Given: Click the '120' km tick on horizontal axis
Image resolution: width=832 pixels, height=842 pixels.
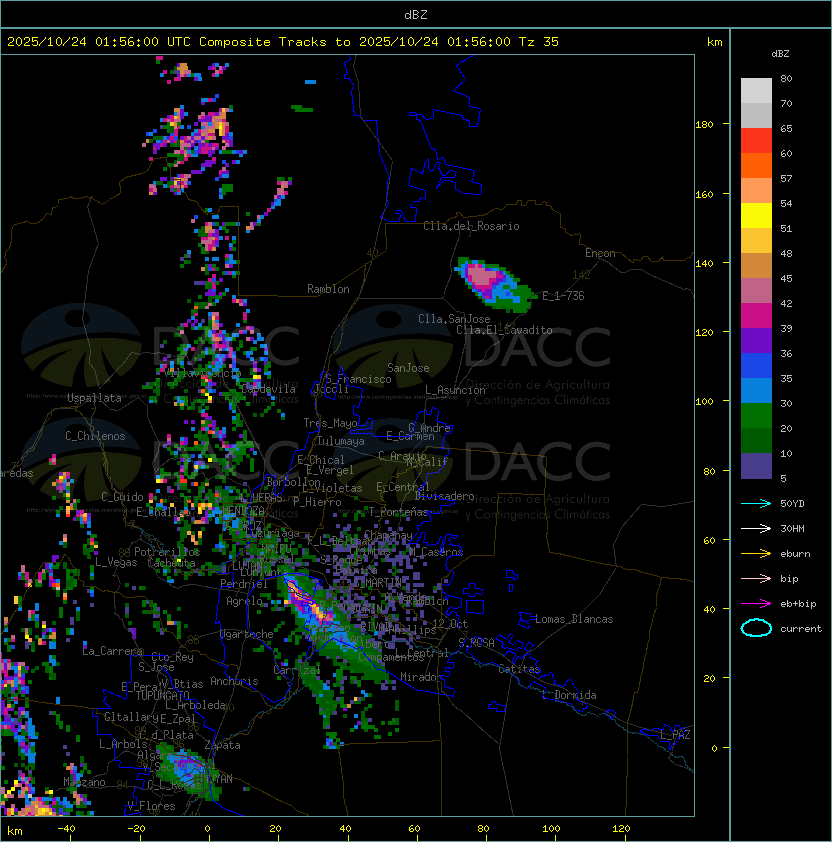Looking at the screenshot, I should tap(621, 829).
